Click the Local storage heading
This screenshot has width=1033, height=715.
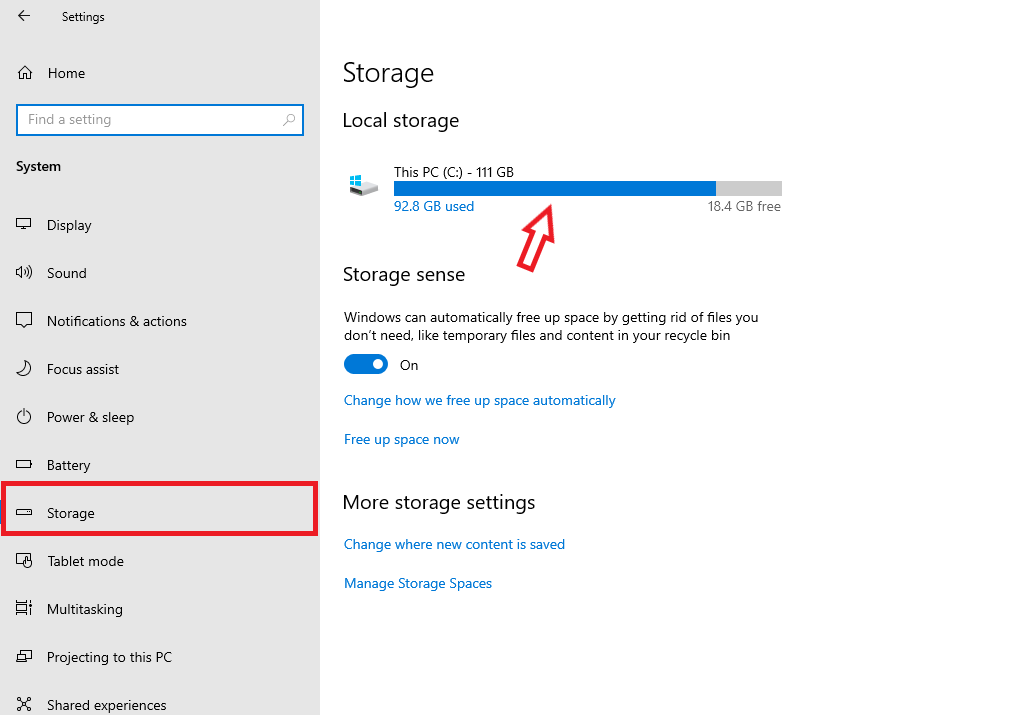click(x=401, y=121)
